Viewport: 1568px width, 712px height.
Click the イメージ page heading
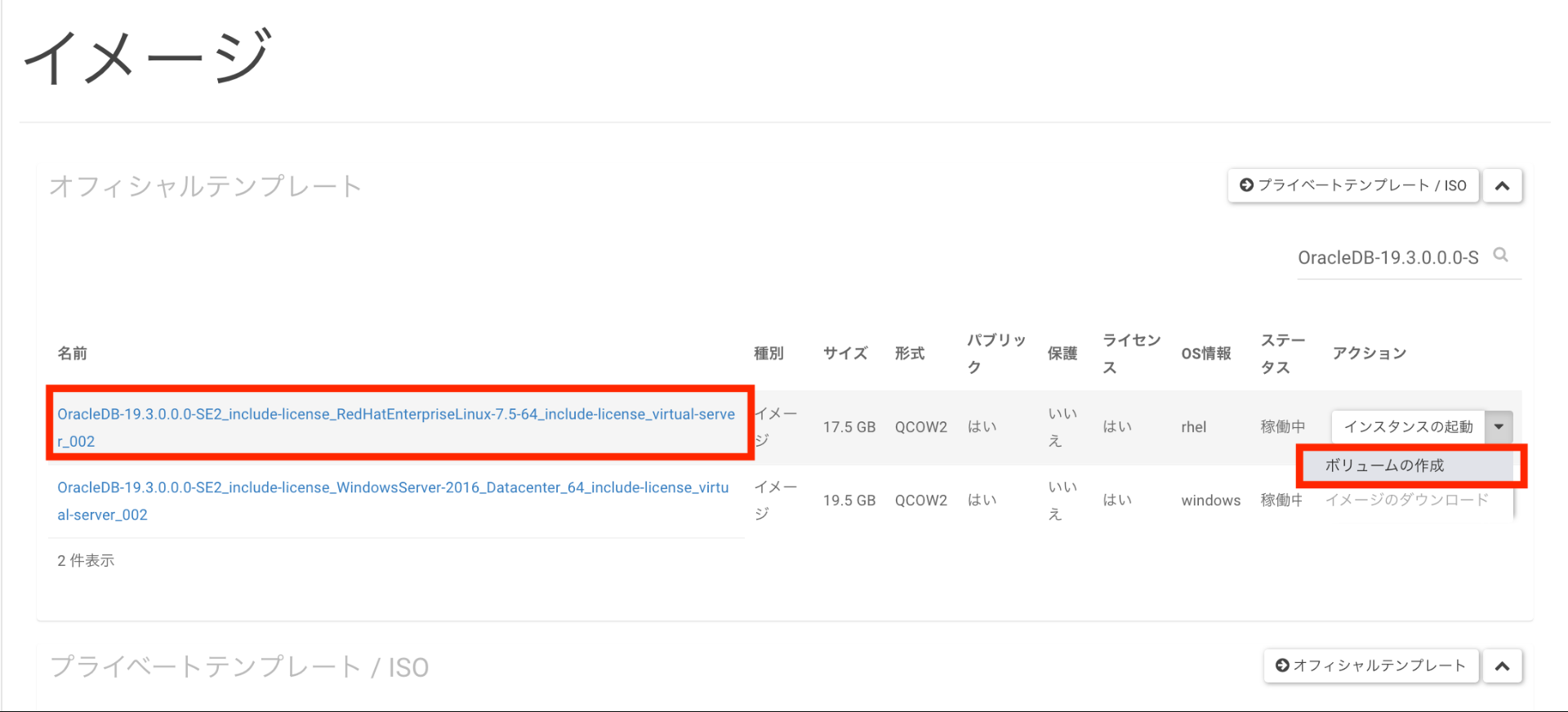coord(147,56)
